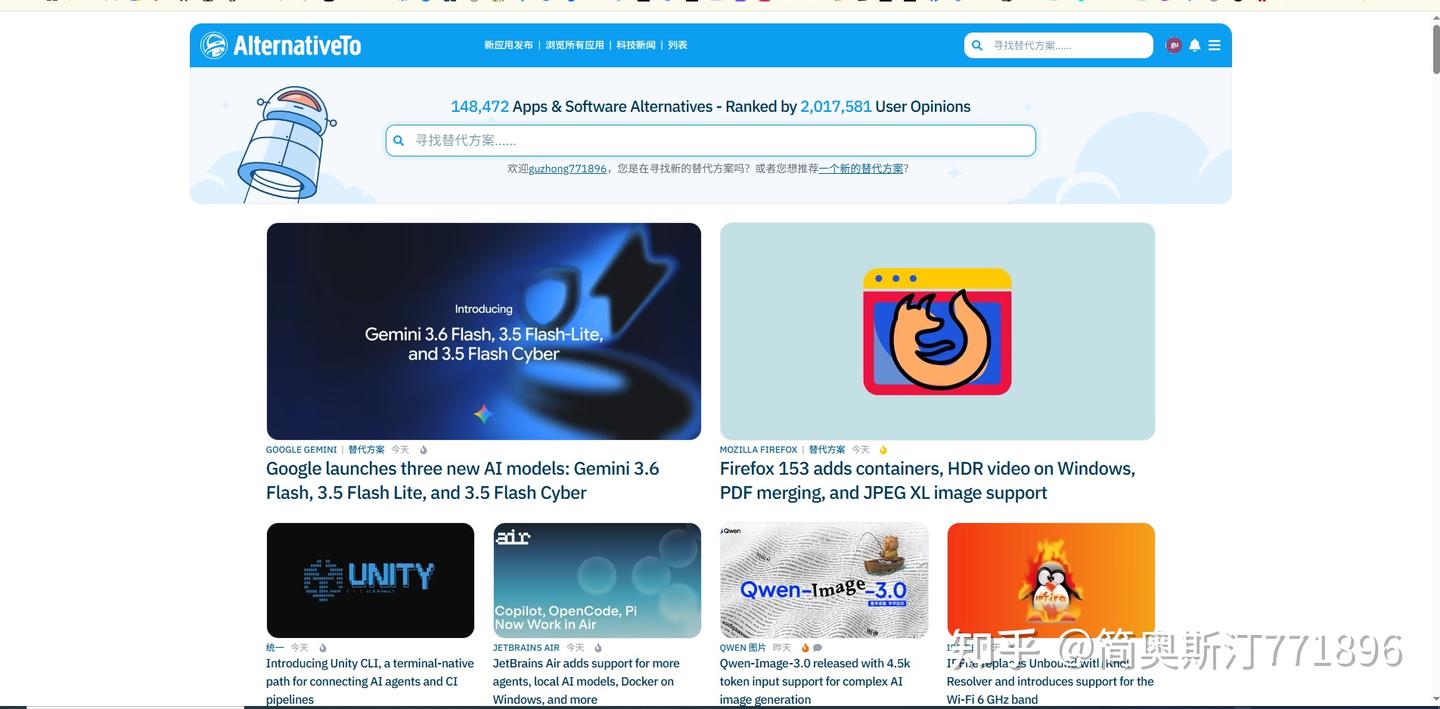Screen dimensions: 1440x709
Task: Open the MOZILLA FIREFOX tag link
Action: (x=759, y=450)
